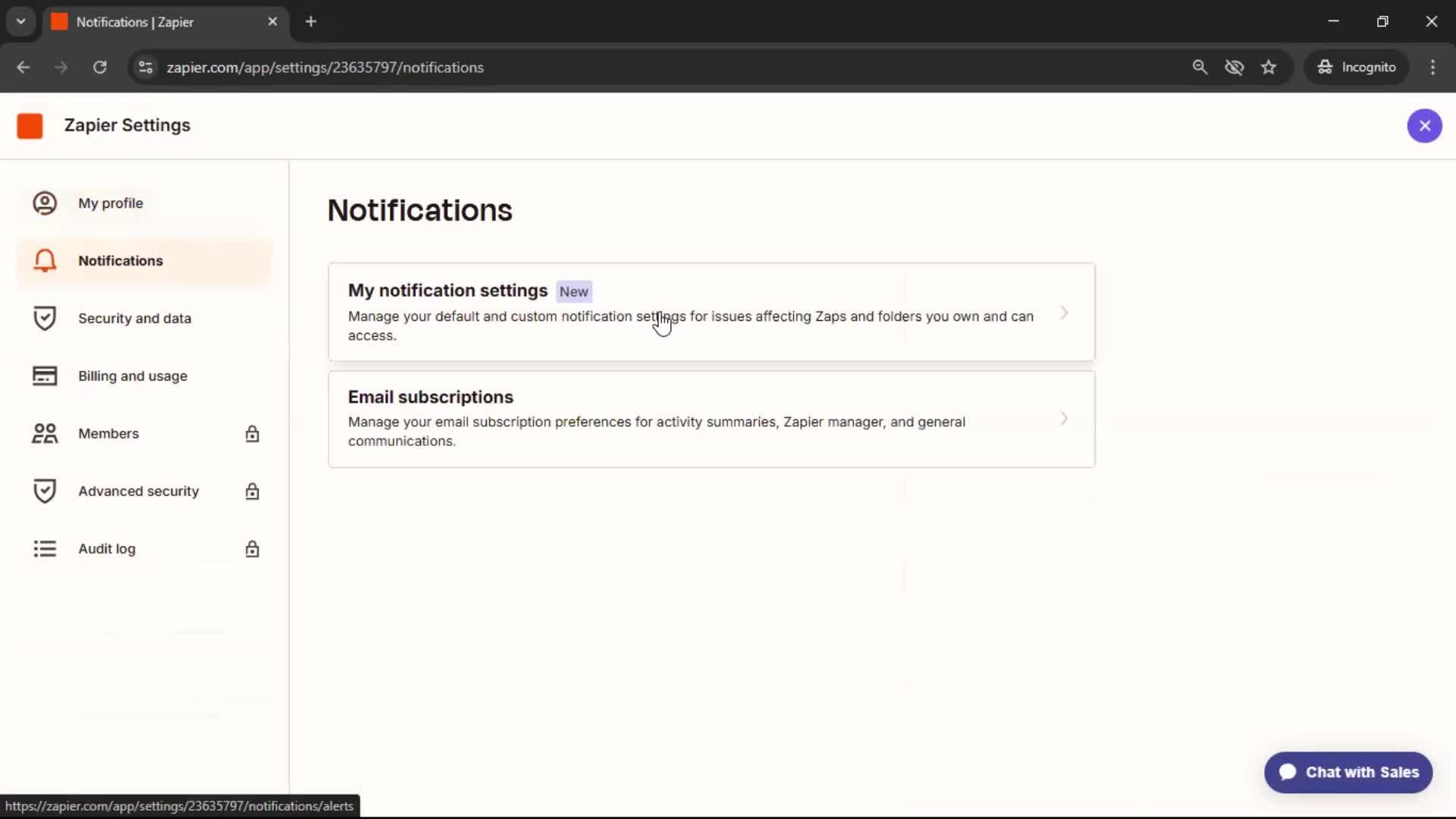Click the Notifications bell icon
Image resolution: width=1456 pixels, height=819 pixels.
(x=45, y=261)
